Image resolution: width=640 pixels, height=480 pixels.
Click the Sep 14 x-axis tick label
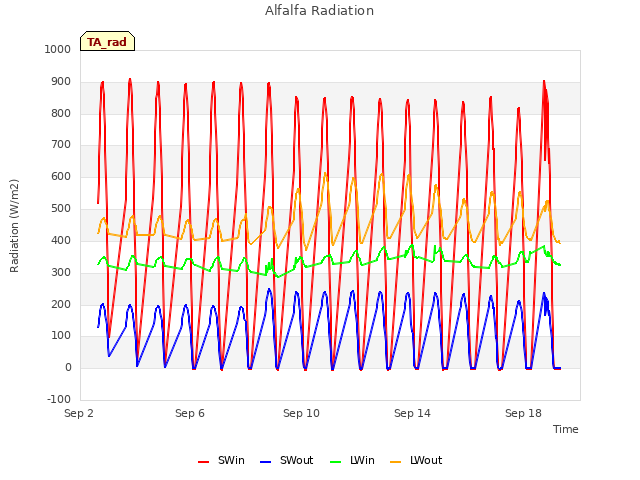click(x=412, y=413)
